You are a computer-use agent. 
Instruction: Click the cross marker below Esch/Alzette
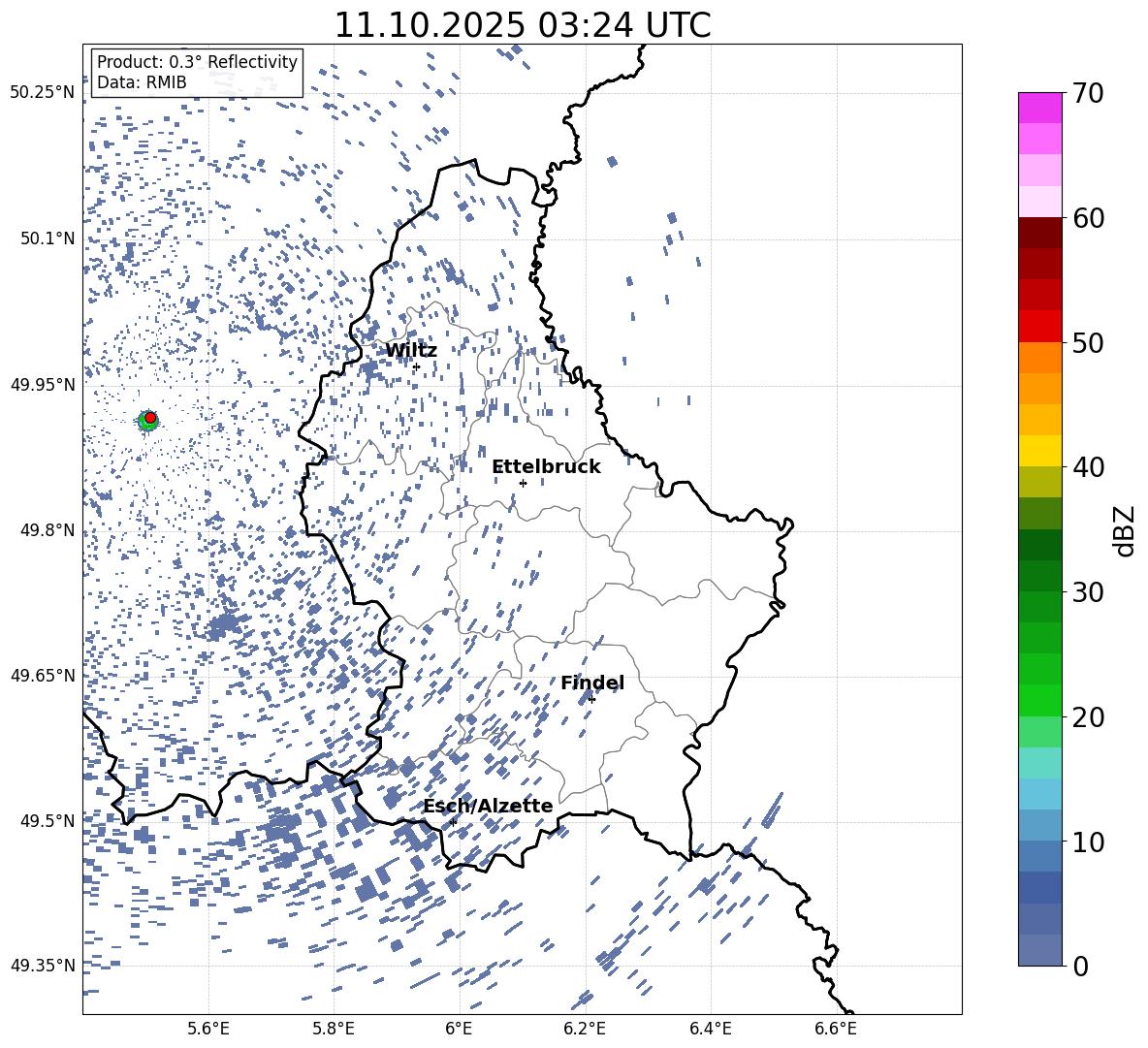[453, 822]
